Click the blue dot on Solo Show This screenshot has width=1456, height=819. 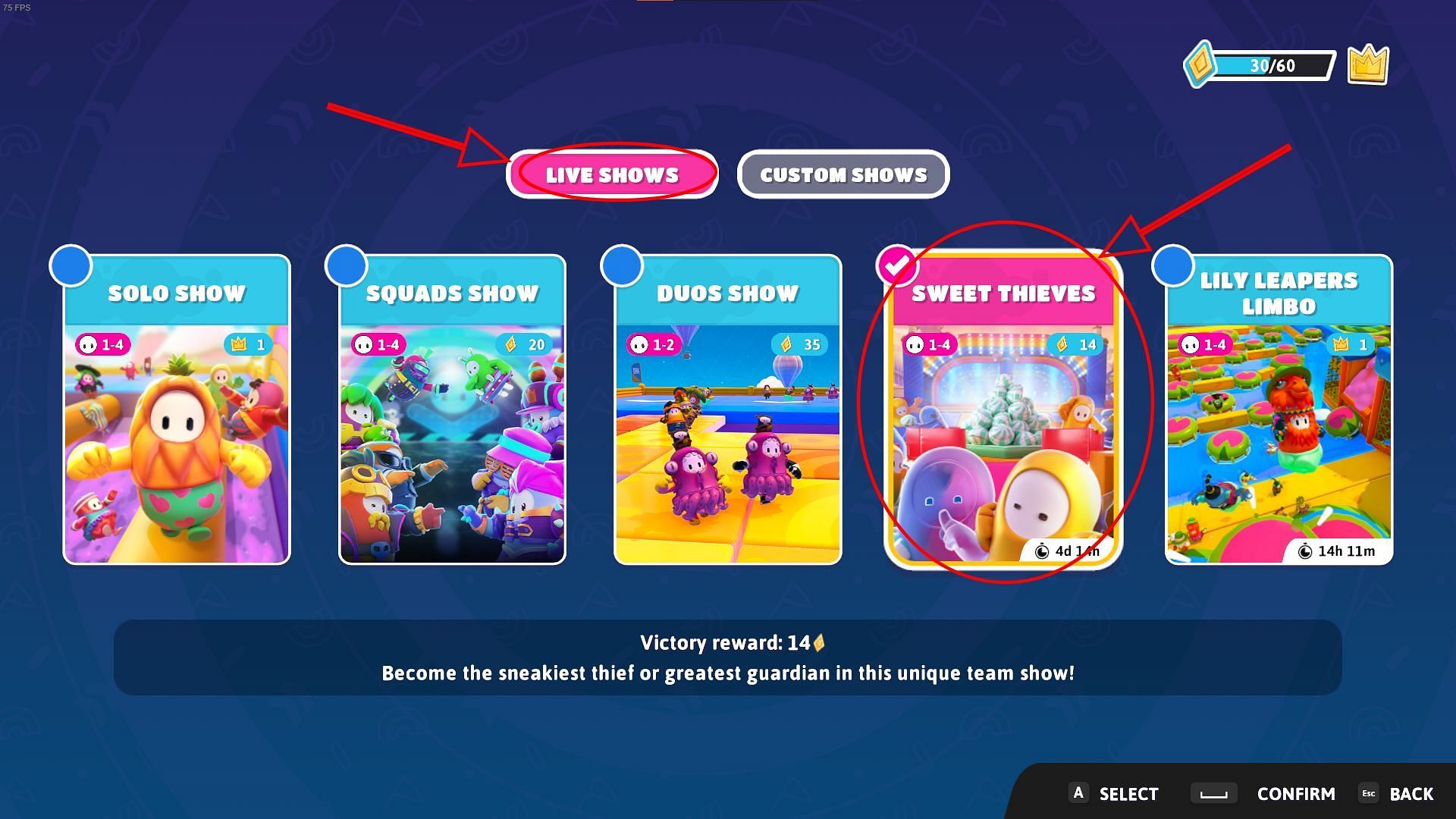click(x=70, y=265)
